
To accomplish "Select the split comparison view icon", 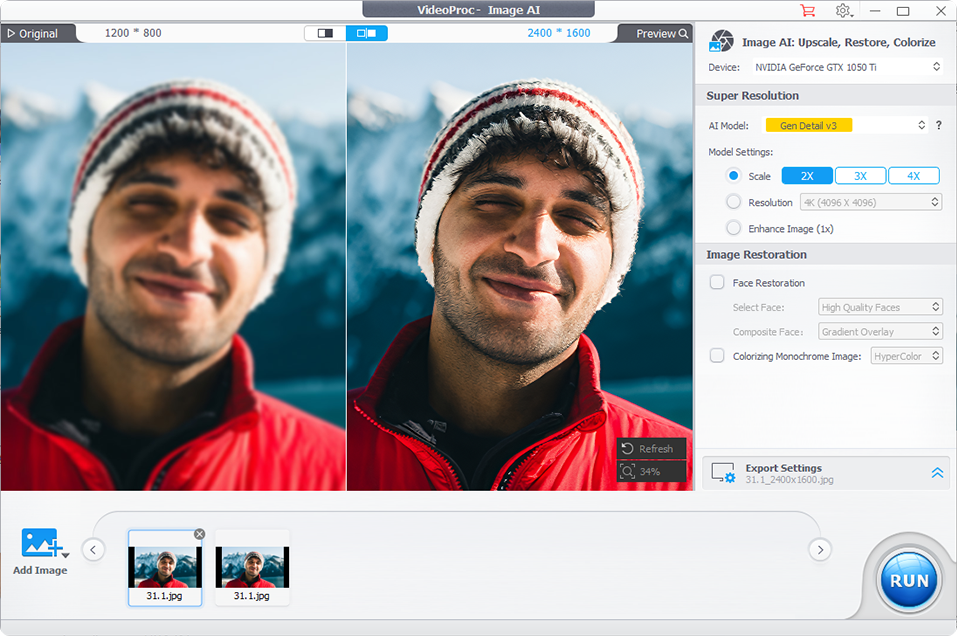I will tap(367, 33).
